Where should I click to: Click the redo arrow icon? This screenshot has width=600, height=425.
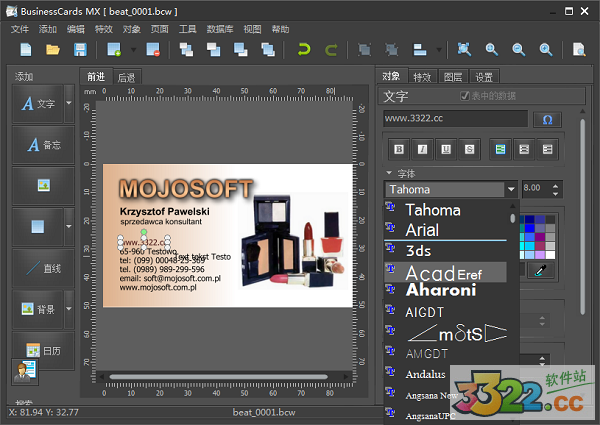coord(331,50)
